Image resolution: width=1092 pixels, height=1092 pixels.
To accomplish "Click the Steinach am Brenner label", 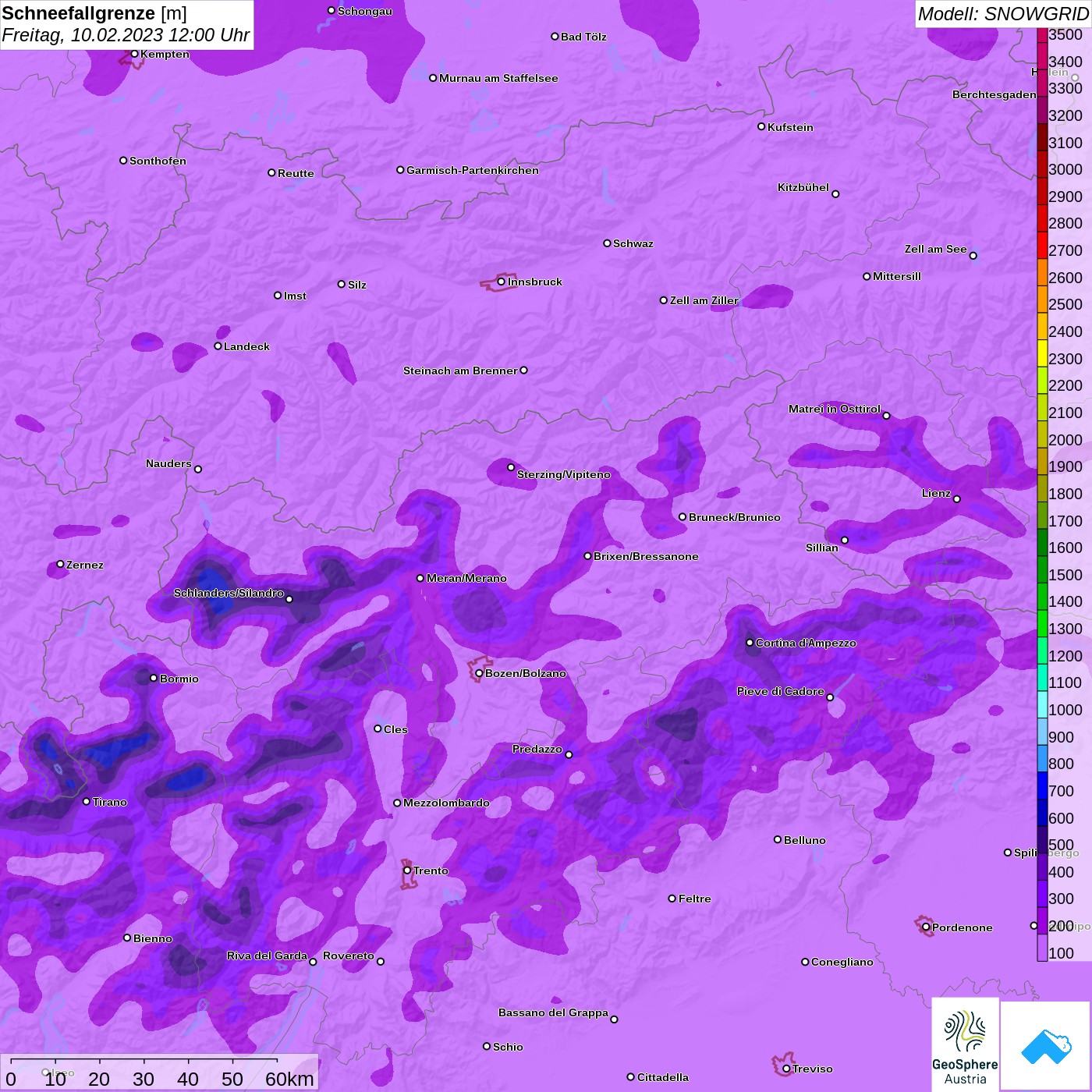I will [x=460, y=370].
